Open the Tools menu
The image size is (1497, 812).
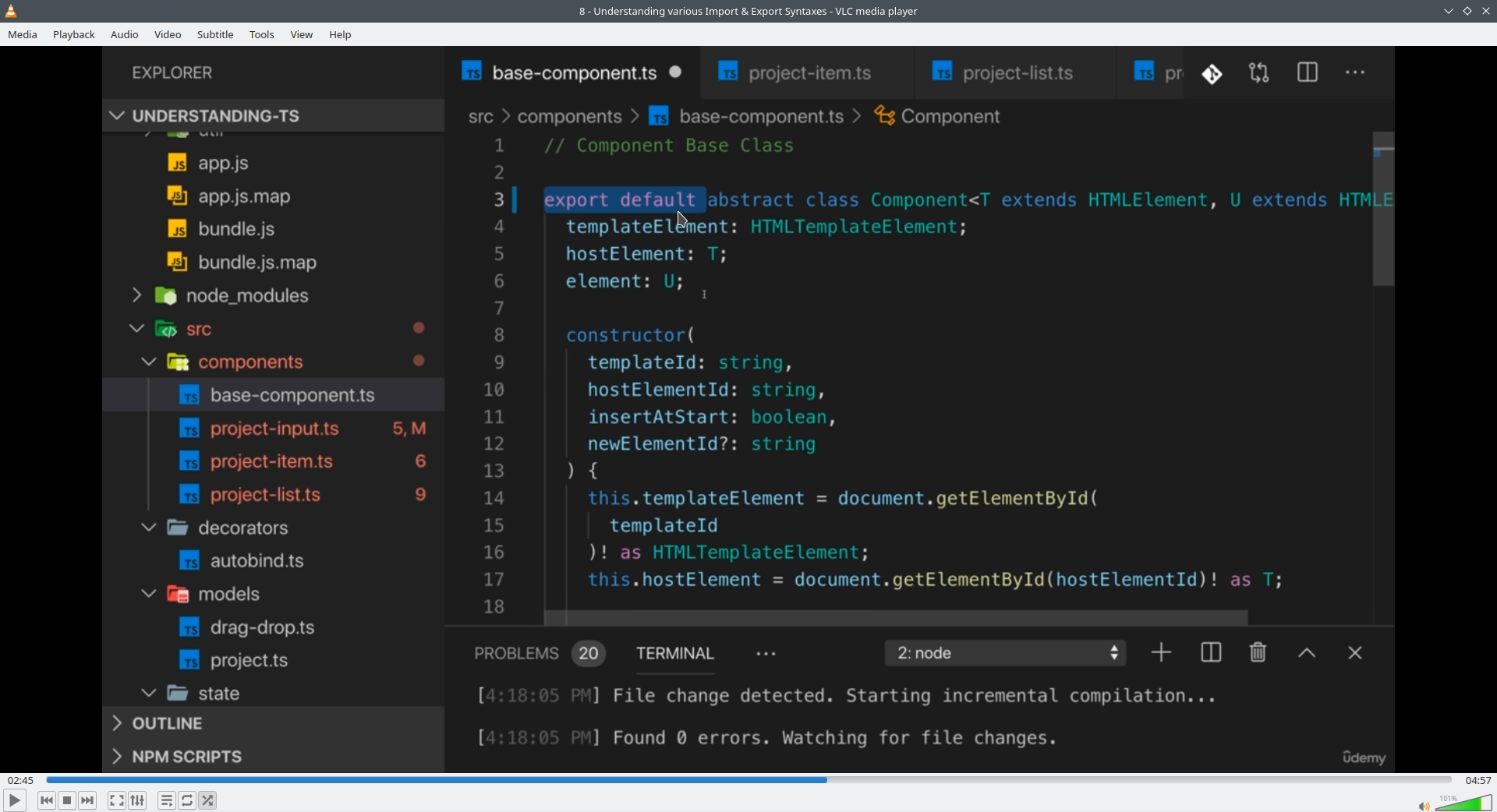[x=262, y=35]
